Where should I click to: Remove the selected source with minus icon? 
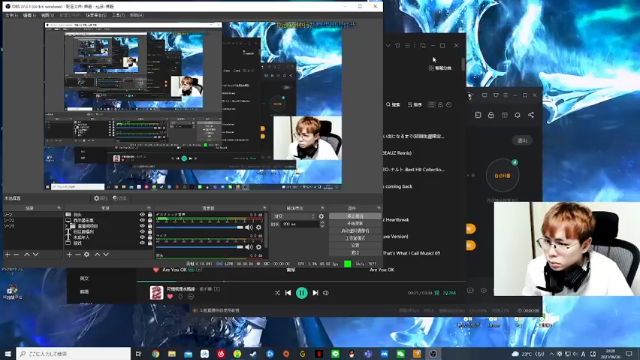(78, 254)
